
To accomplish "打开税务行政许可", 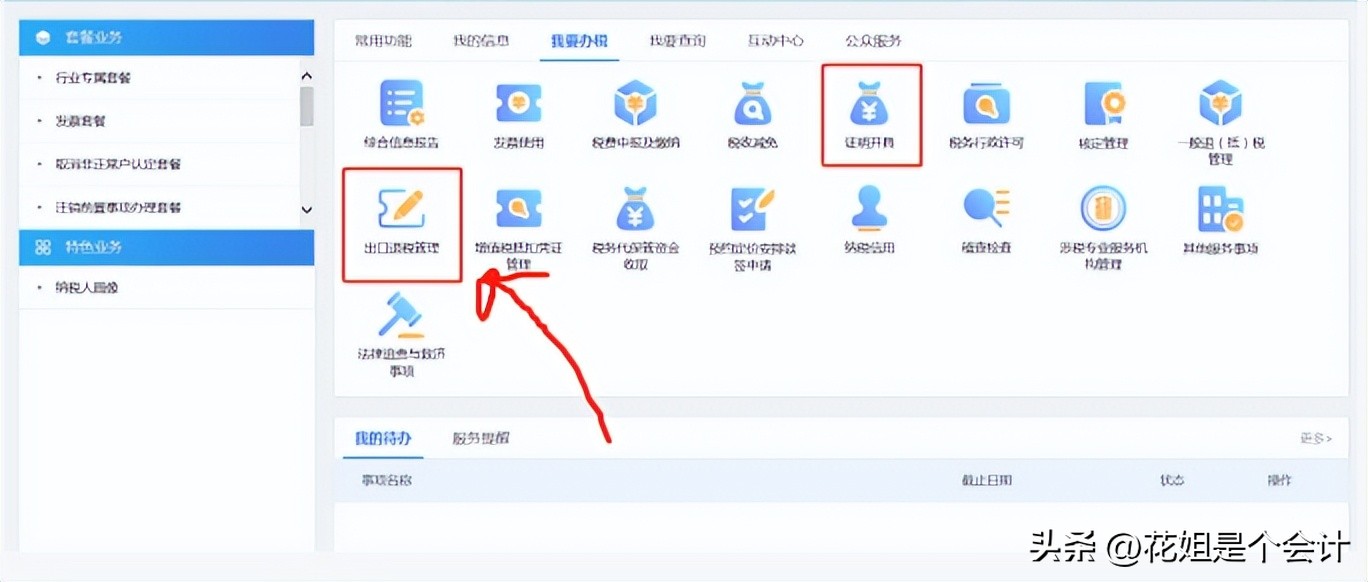I will 986,110.
